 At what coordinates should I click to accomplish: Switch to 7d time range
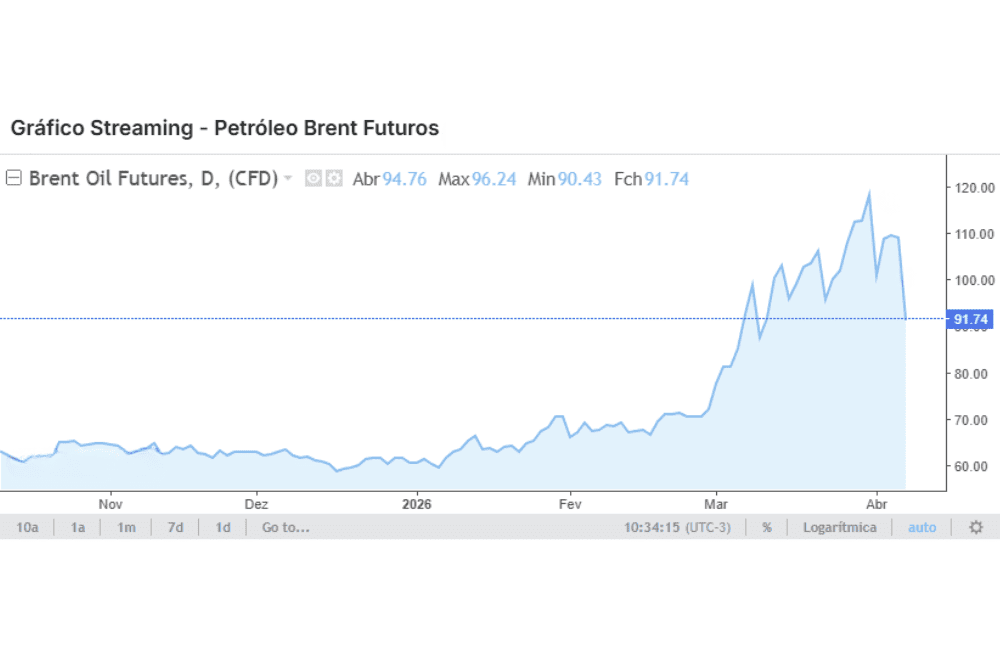[175, 527]
